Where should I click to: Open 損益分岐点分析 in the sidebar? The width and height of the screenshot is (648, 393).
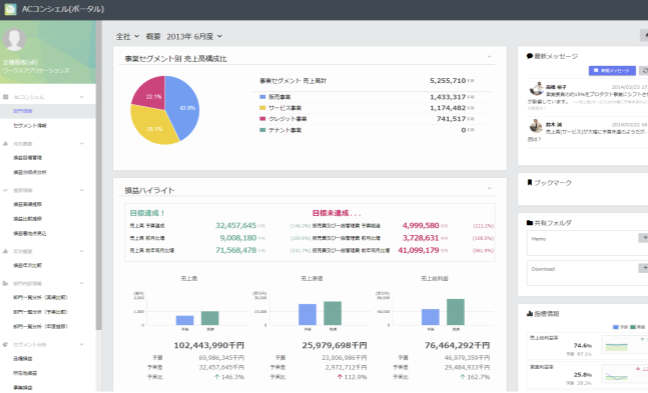point(30,172)
